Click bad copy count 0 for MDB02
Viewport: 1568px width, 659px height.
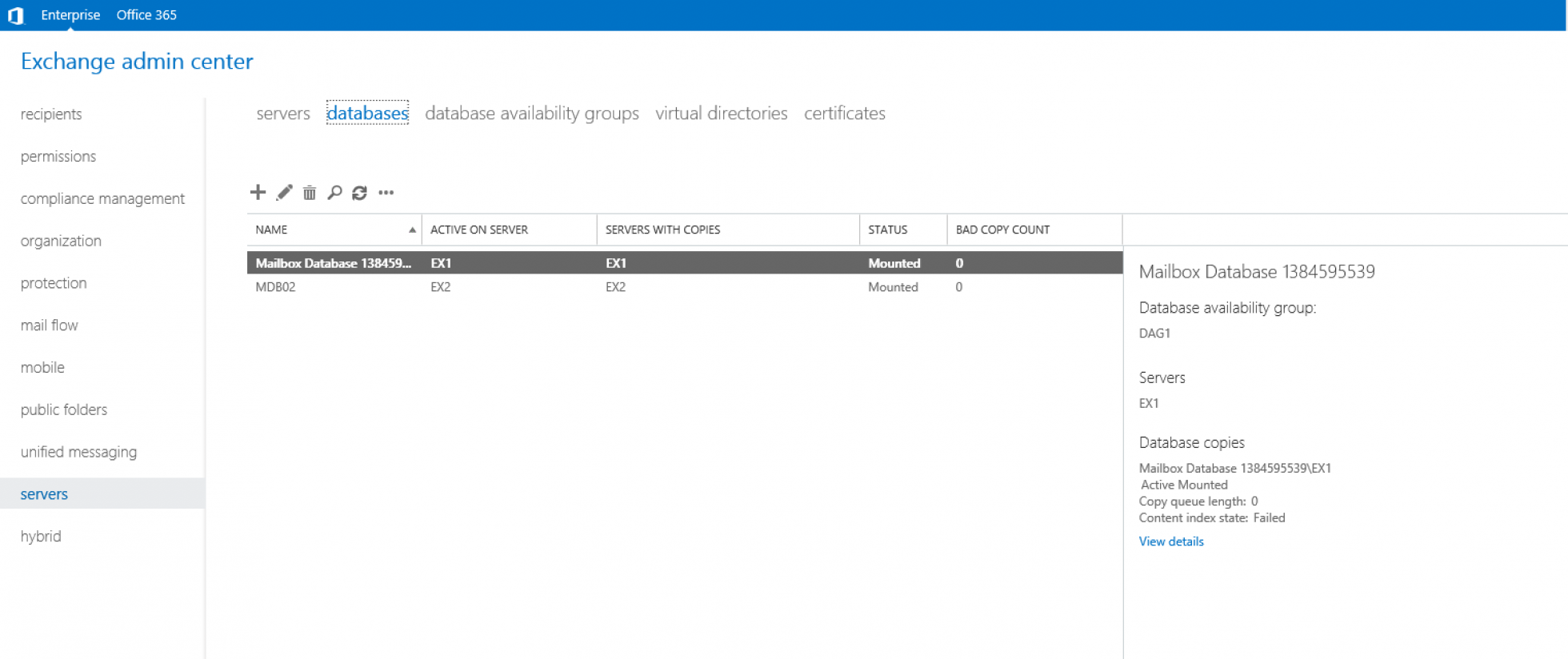click(x=958, y=287)
